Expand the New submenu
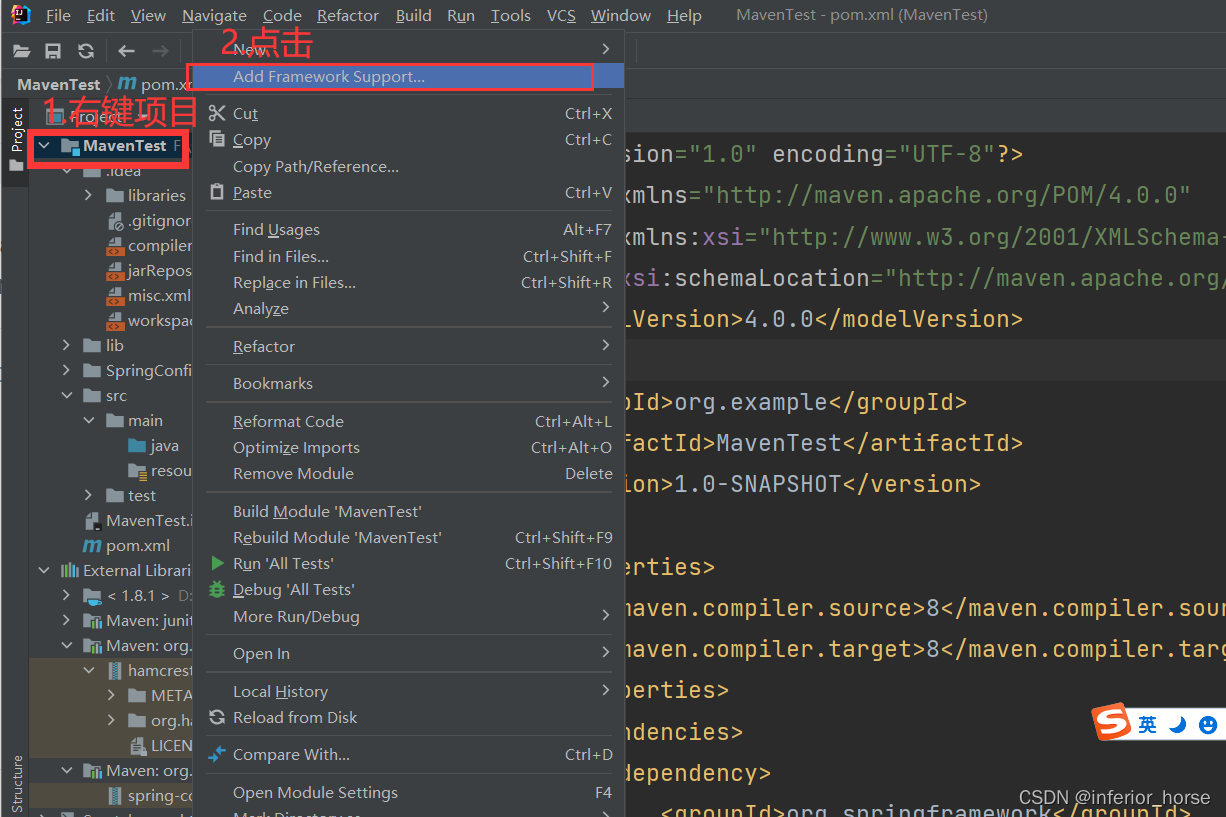 pos(604,48)
